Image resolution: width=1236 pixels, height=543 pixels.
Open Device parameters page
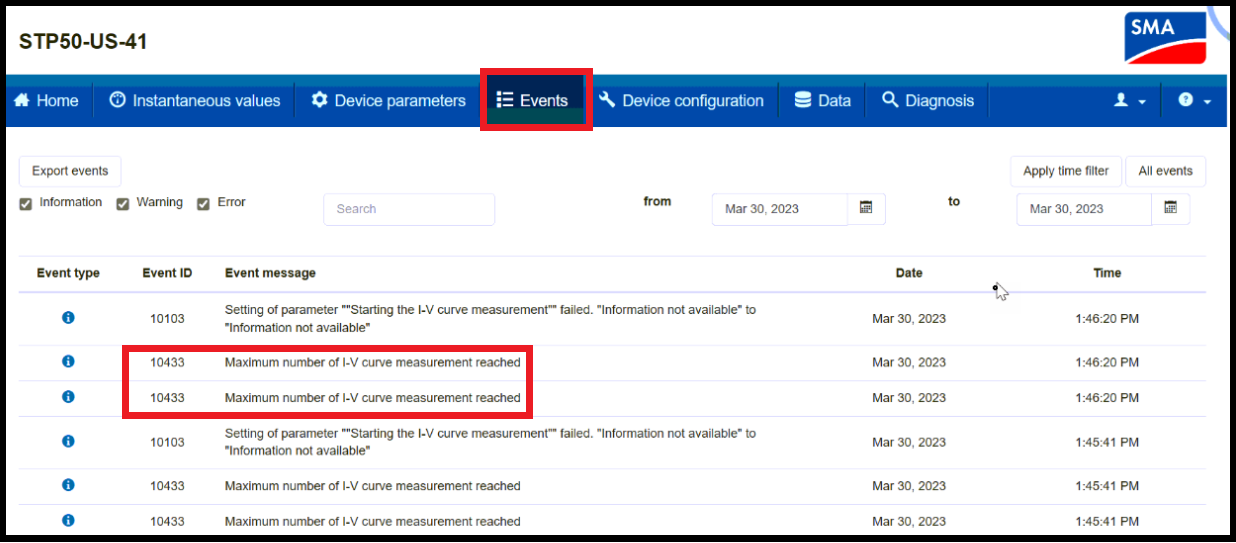pyautogui.click(x=388, y=100)
